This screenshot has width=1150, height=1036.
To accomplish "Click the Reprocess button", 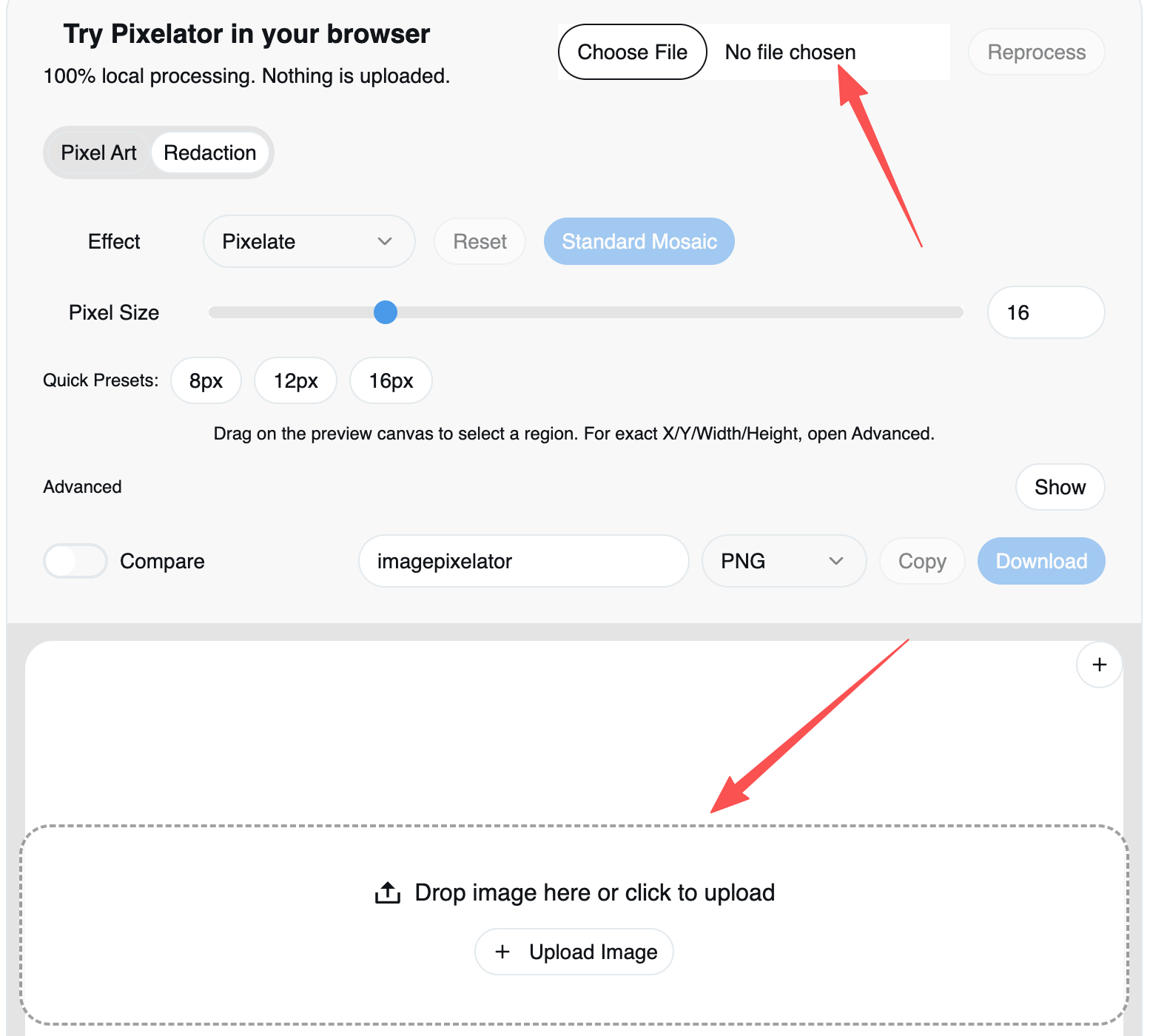I will 1035,52.
